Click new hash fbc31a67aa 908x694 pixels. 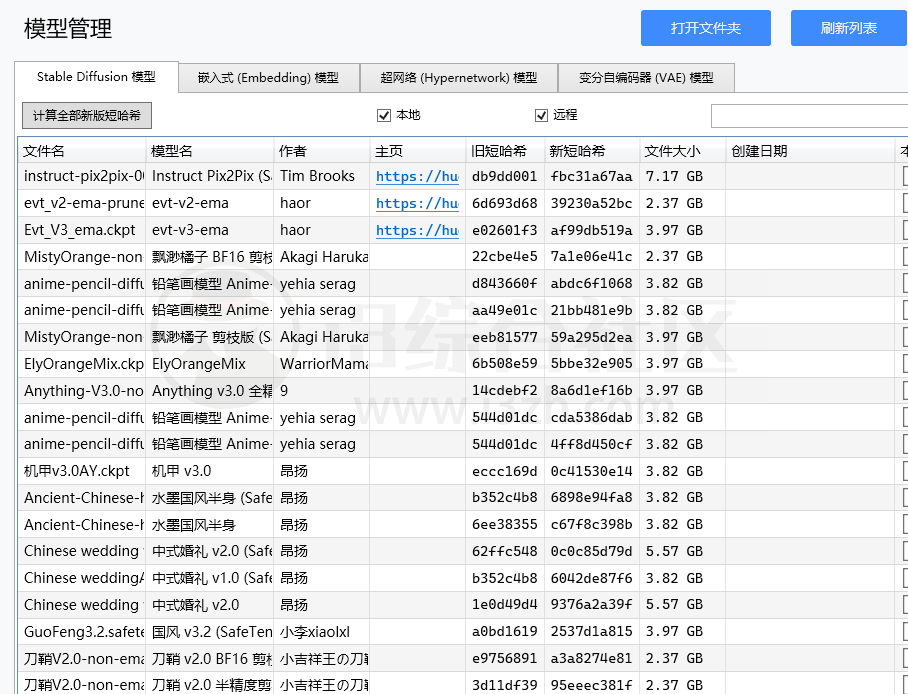pos(592,176)
